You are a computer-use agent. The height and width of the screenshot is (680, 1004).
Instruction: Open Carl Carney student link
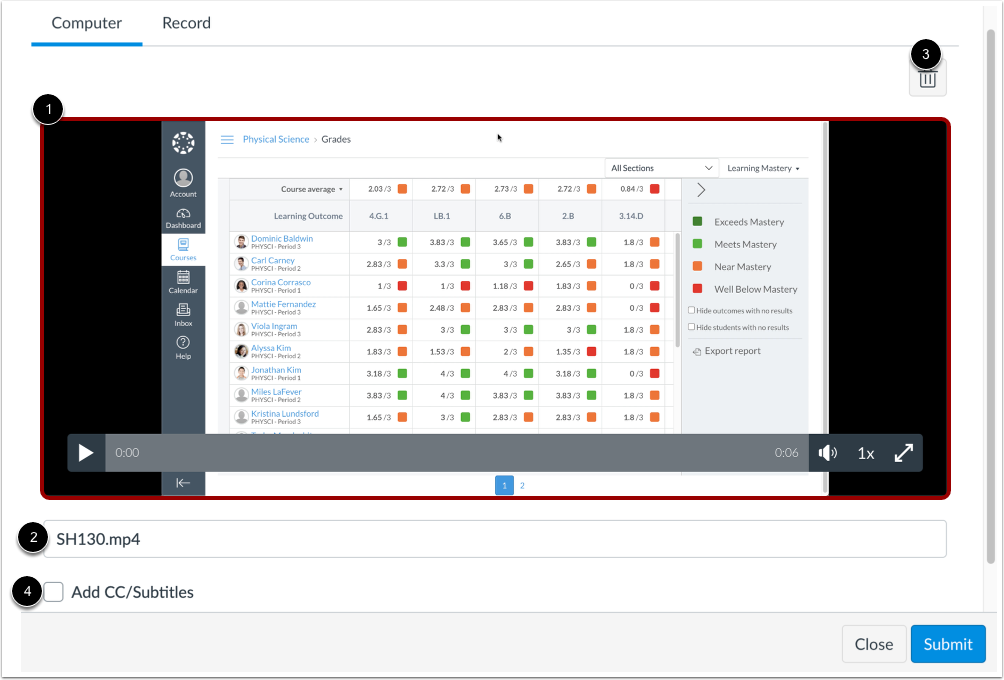(x=273, y=260)
